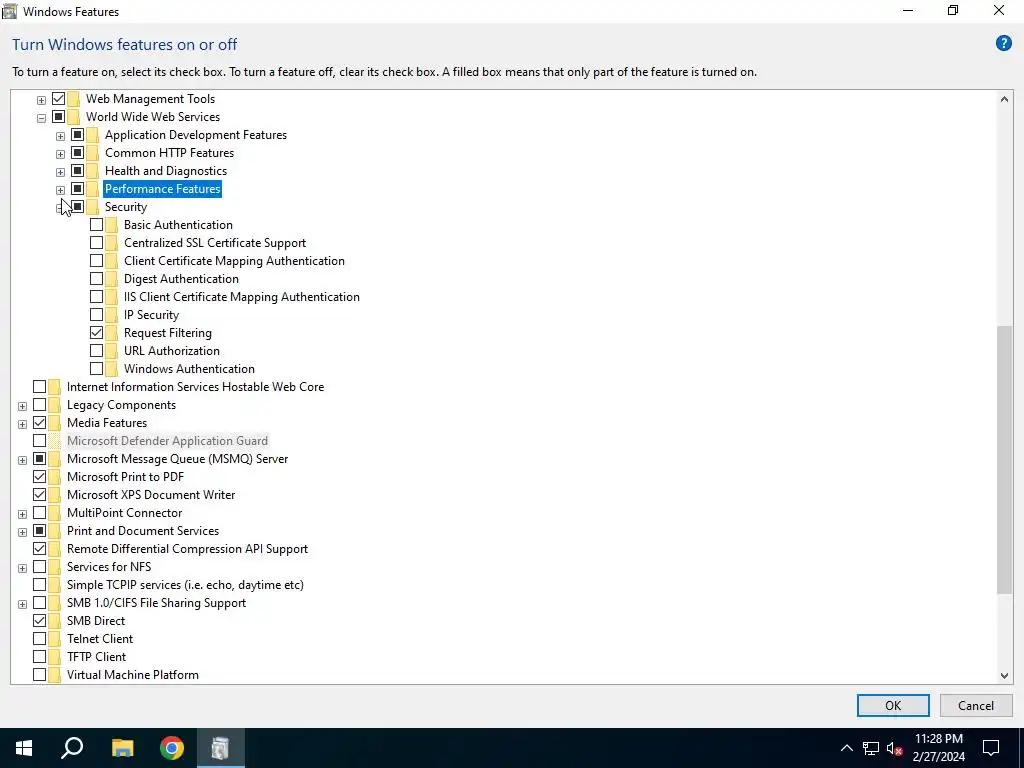Open Google Chrome from taskbar
This screenshot has width=1024, height=768.
(172, 748)
